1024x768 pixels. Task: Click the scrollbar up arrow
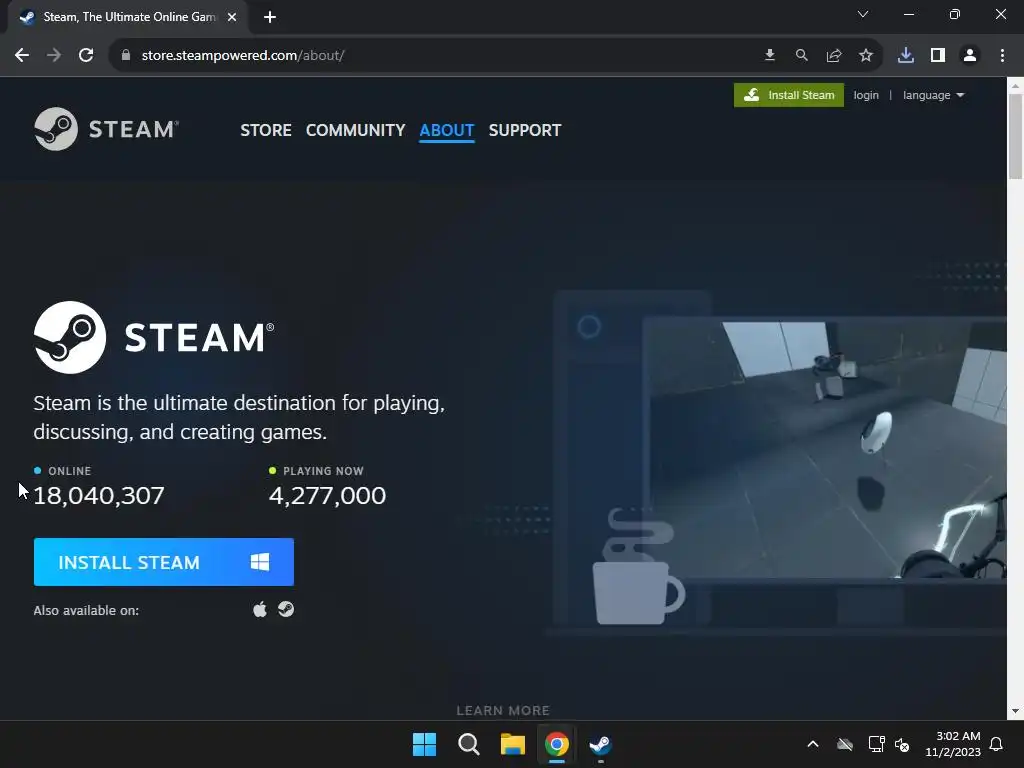(x=1015, y=85)
